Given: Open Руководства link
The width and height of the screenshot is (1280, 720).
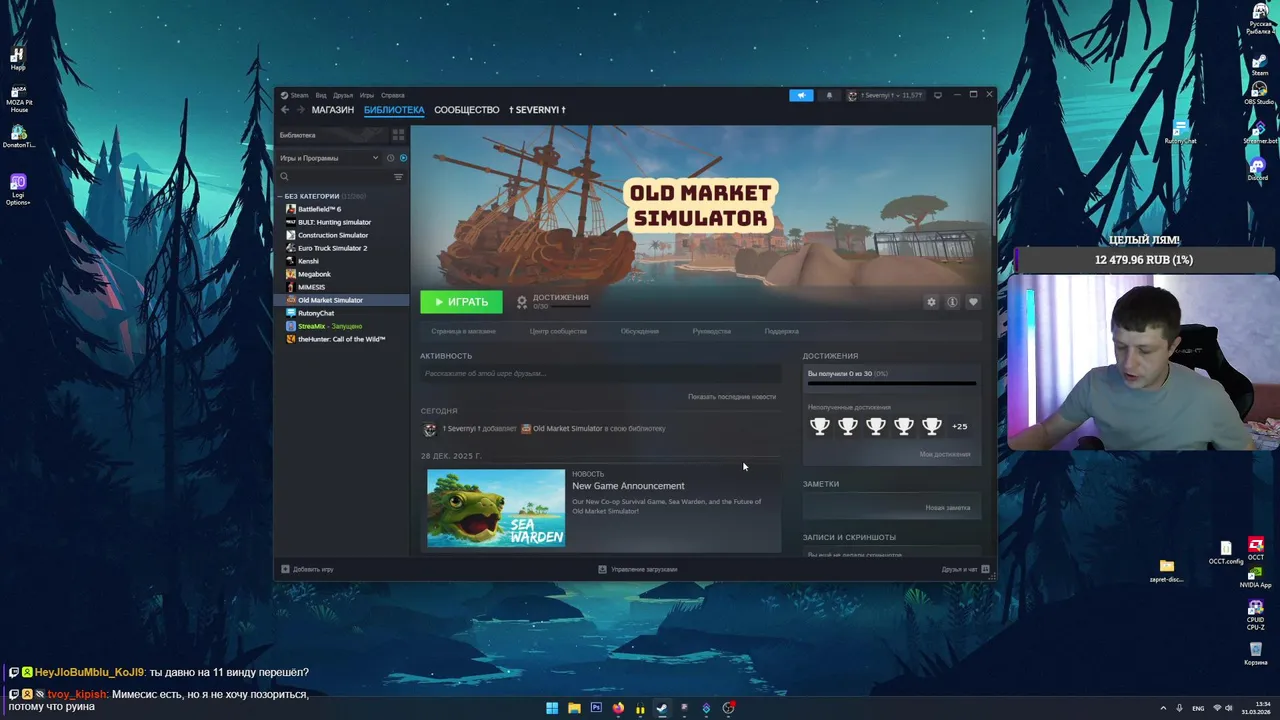Looking at the screenshot, I should [x=711, y=331].
